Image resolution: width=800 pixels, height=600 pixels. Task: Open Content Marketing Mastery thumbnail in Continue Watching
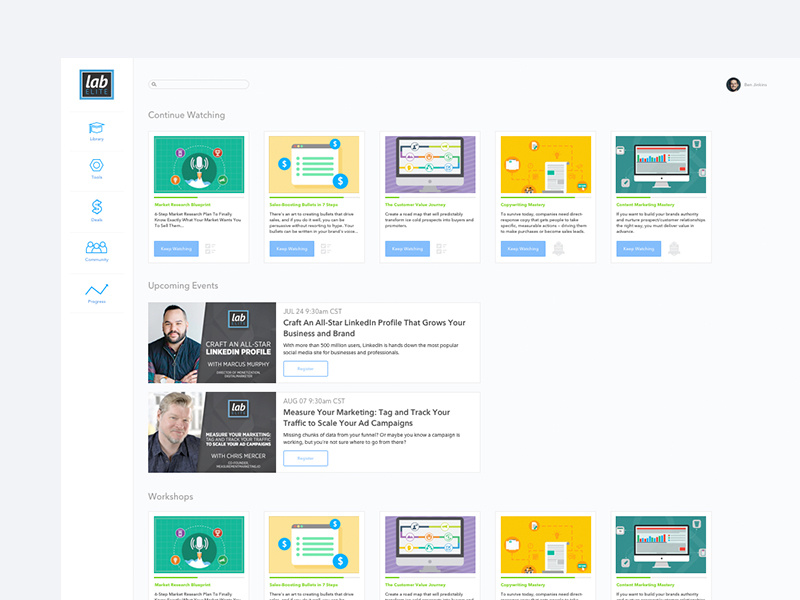click(x=661, y=164)
